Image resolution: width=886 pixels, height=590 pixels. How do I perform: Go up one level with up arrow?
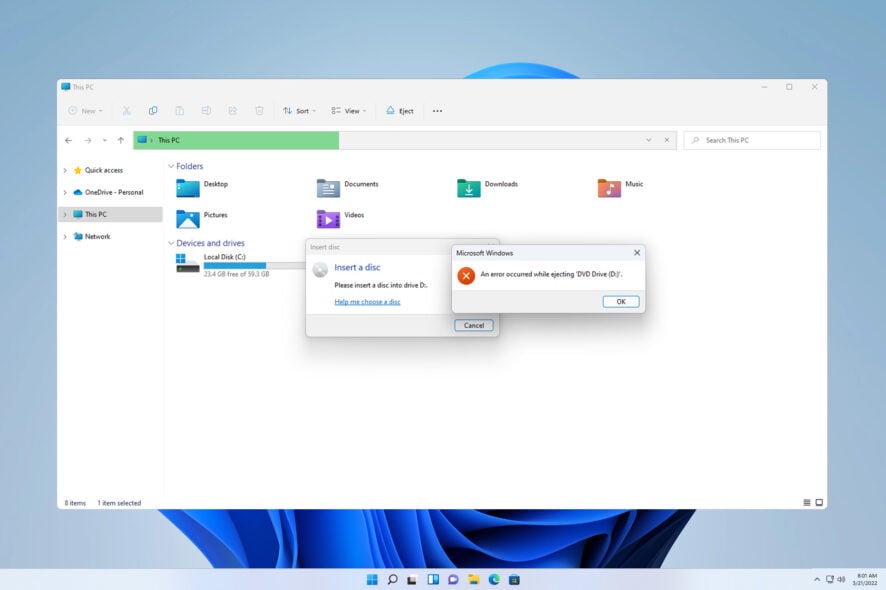120,140
